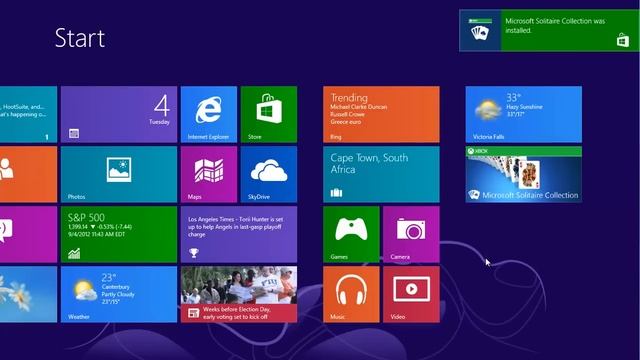Open the Election Day news tile
Screen dimensions: 640x360
point(239,294)
